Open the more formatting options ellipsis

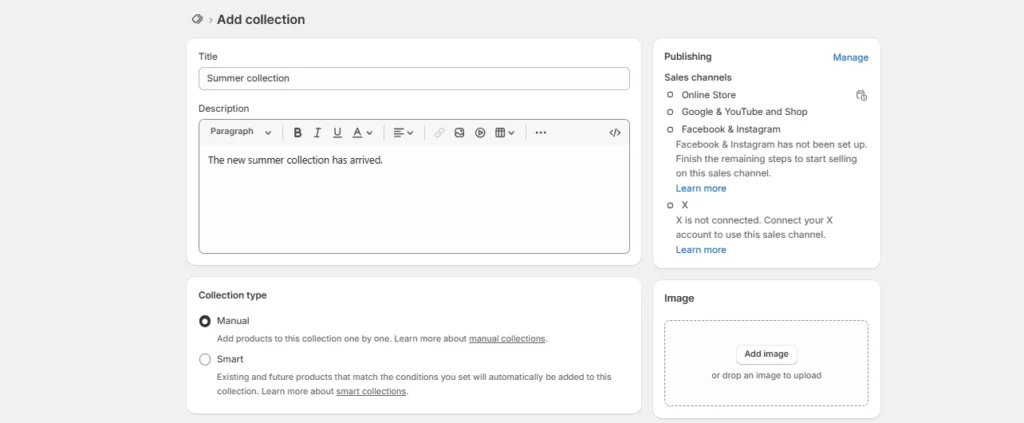tap(541, 133)
